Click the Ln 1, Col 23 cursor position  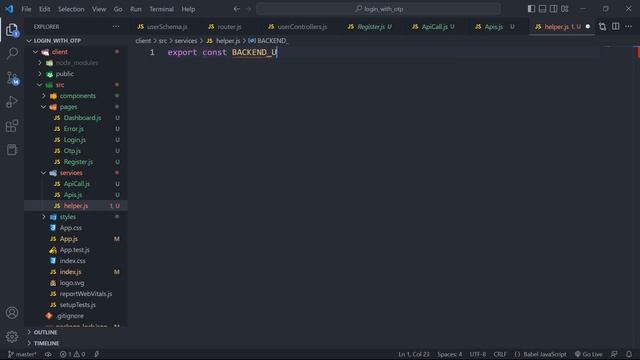(x=414, y=354)
